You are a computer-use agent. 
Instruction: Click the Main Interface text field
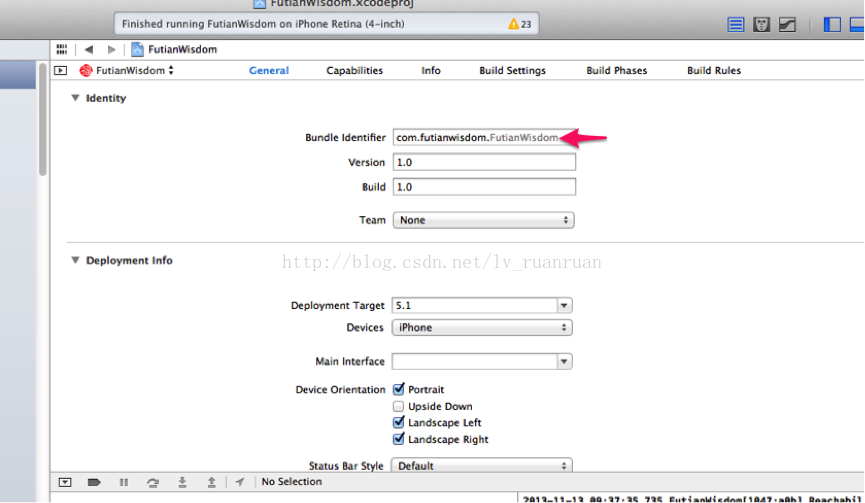tap(474, 361)
